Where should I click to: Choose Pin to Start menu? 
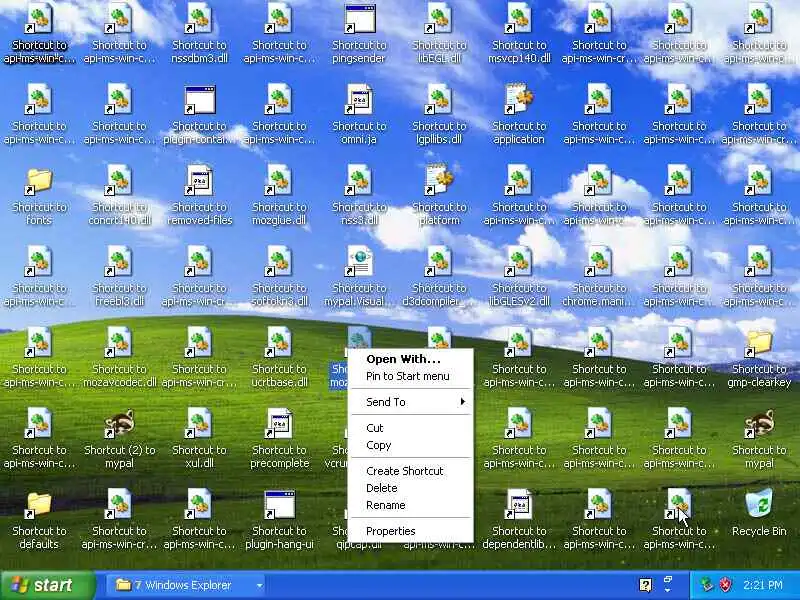pos(408,377)
